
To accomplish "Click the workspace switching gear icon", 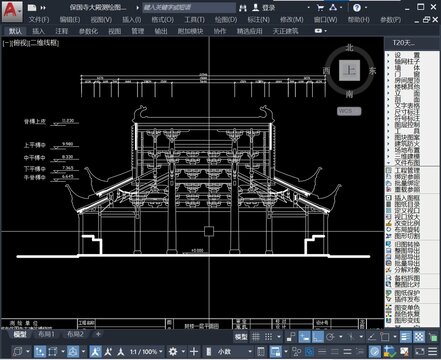I will click(173, 351).
